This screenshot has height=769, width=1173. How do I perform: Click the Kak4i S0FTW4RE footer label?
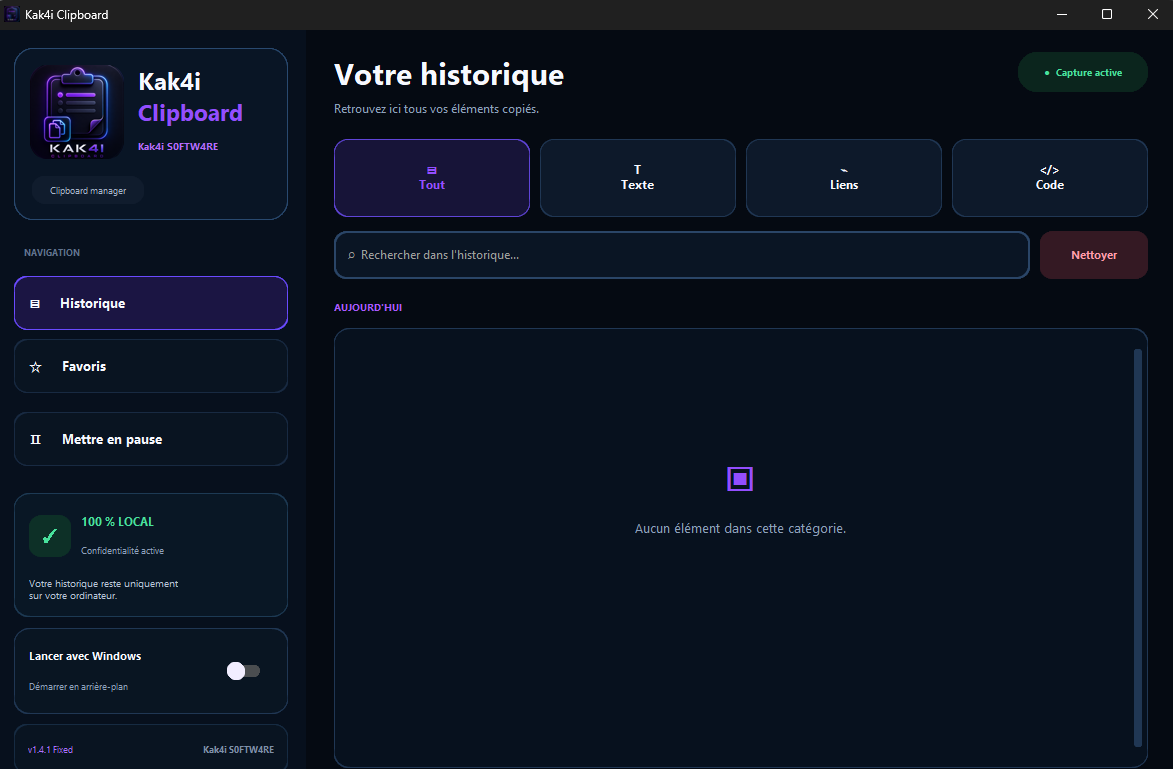tap(239, 750)
